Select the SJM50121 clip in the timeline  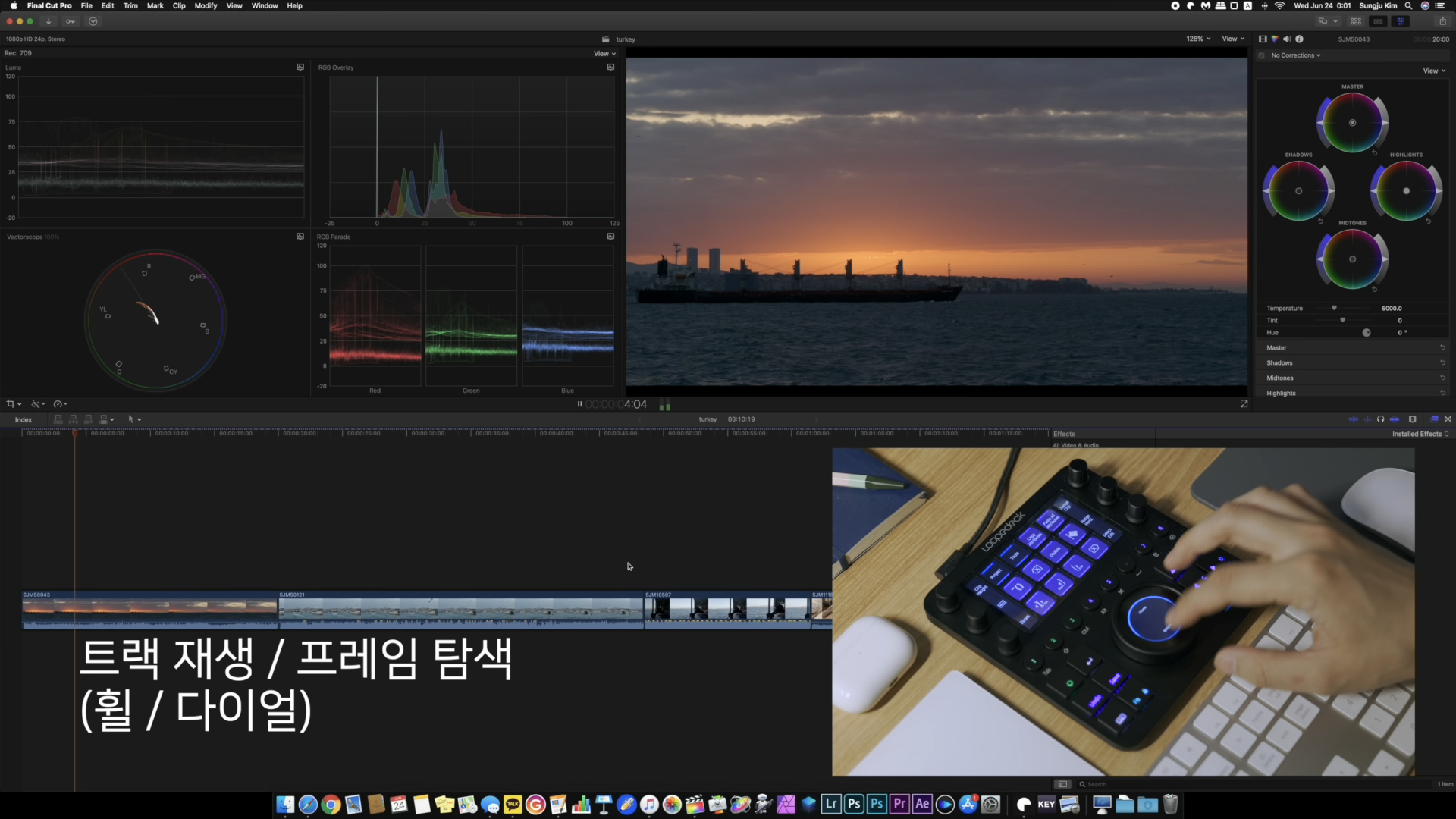(x=460, y=609)
